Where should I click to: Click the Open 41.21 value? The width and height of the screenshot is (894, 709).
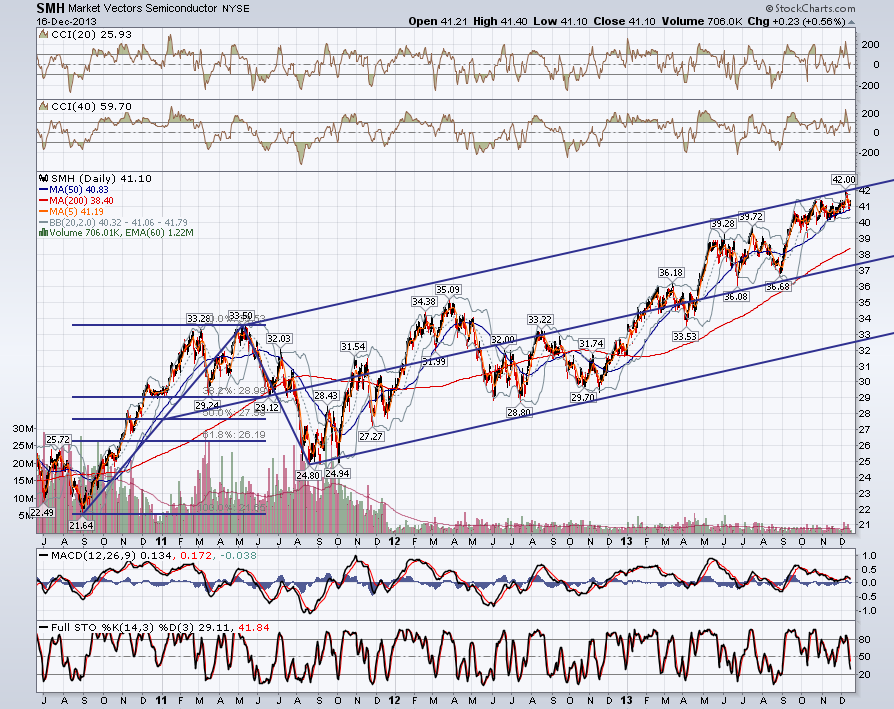tap(438, 21)
